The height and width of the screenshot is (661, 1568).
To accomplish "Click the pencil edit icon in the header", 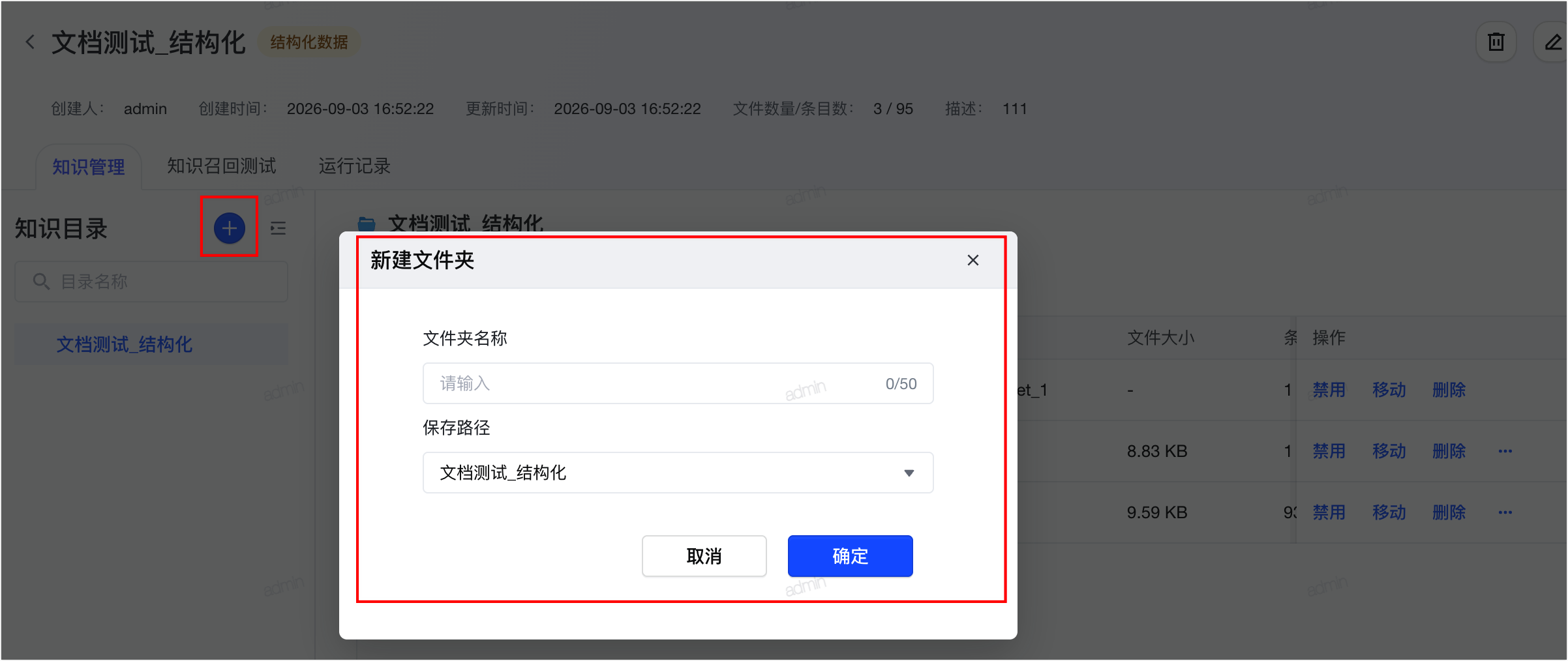I will tap(1553, 42).
